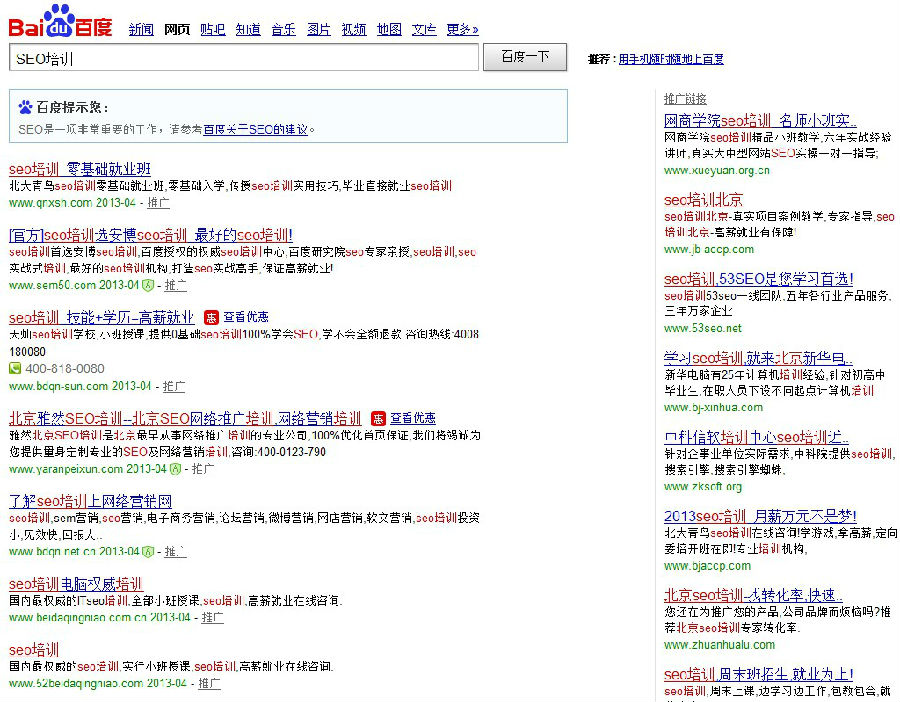
Task: Click the paw icon in 百度提示您 box
Action: pyautogui.click(x=25, y=107)
